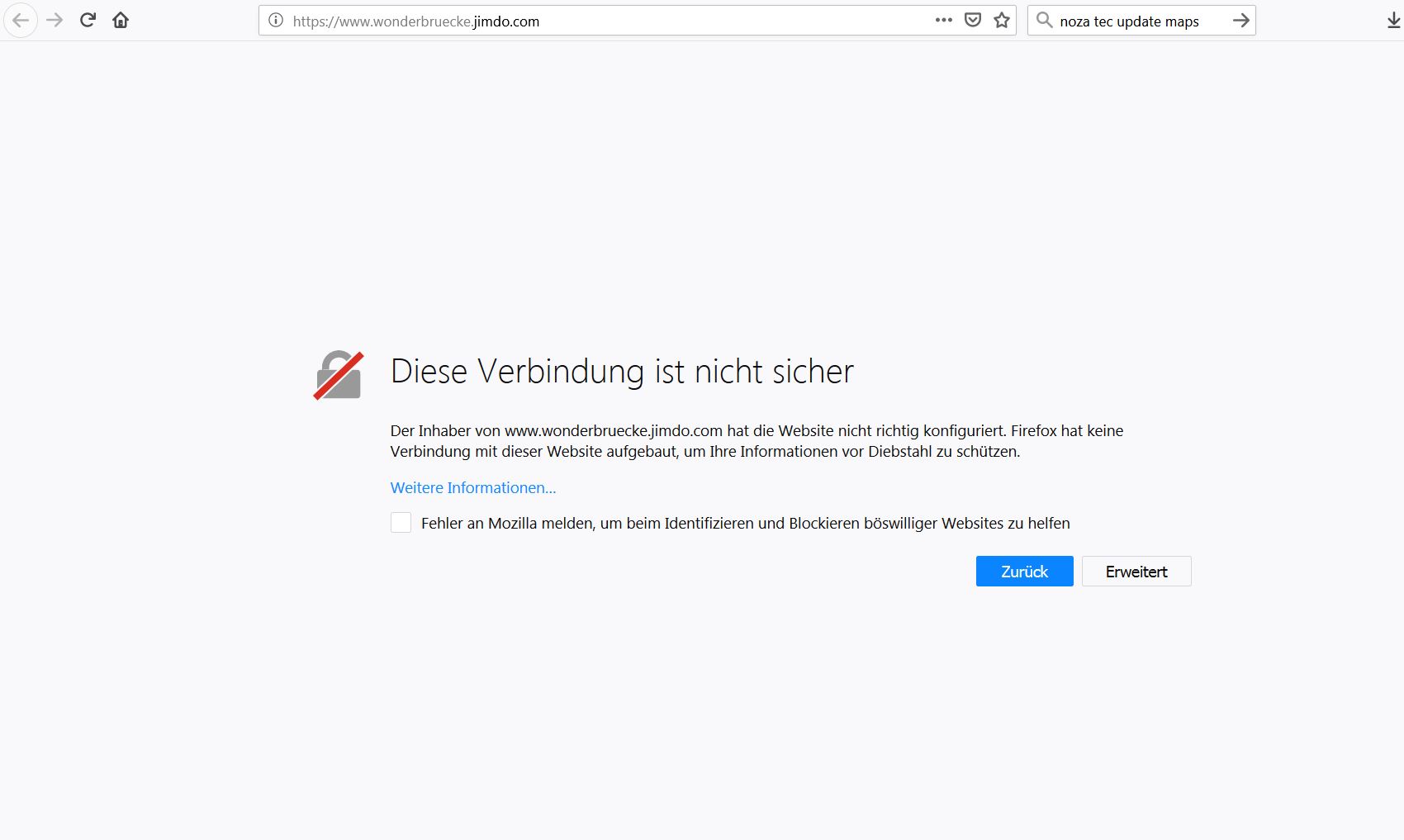The width and height of the screenshot is (1404, 840).
Task: Submit search with the arrow button
Action: [1240, 21]
